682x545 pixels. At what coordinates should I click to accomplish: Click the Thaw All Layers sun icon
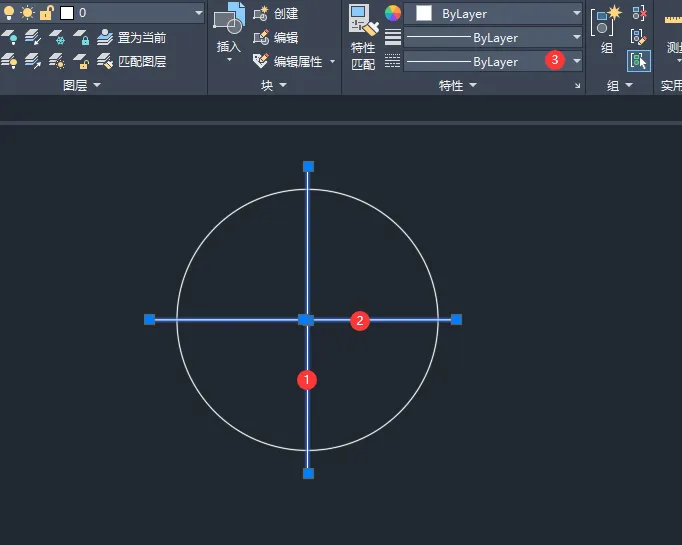57,61
